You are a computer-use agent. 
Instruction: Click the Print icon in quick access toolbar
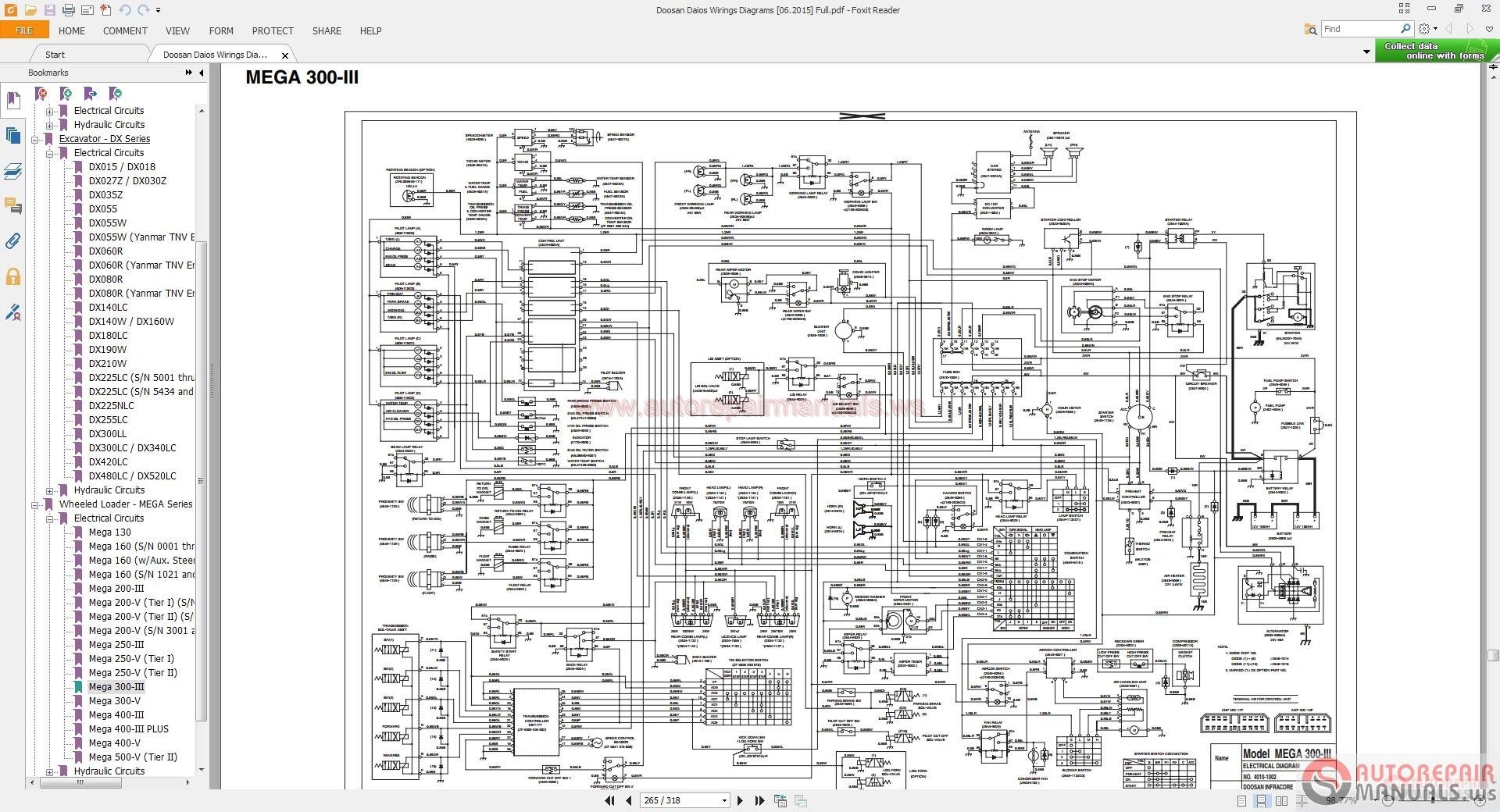coord(69,10)
